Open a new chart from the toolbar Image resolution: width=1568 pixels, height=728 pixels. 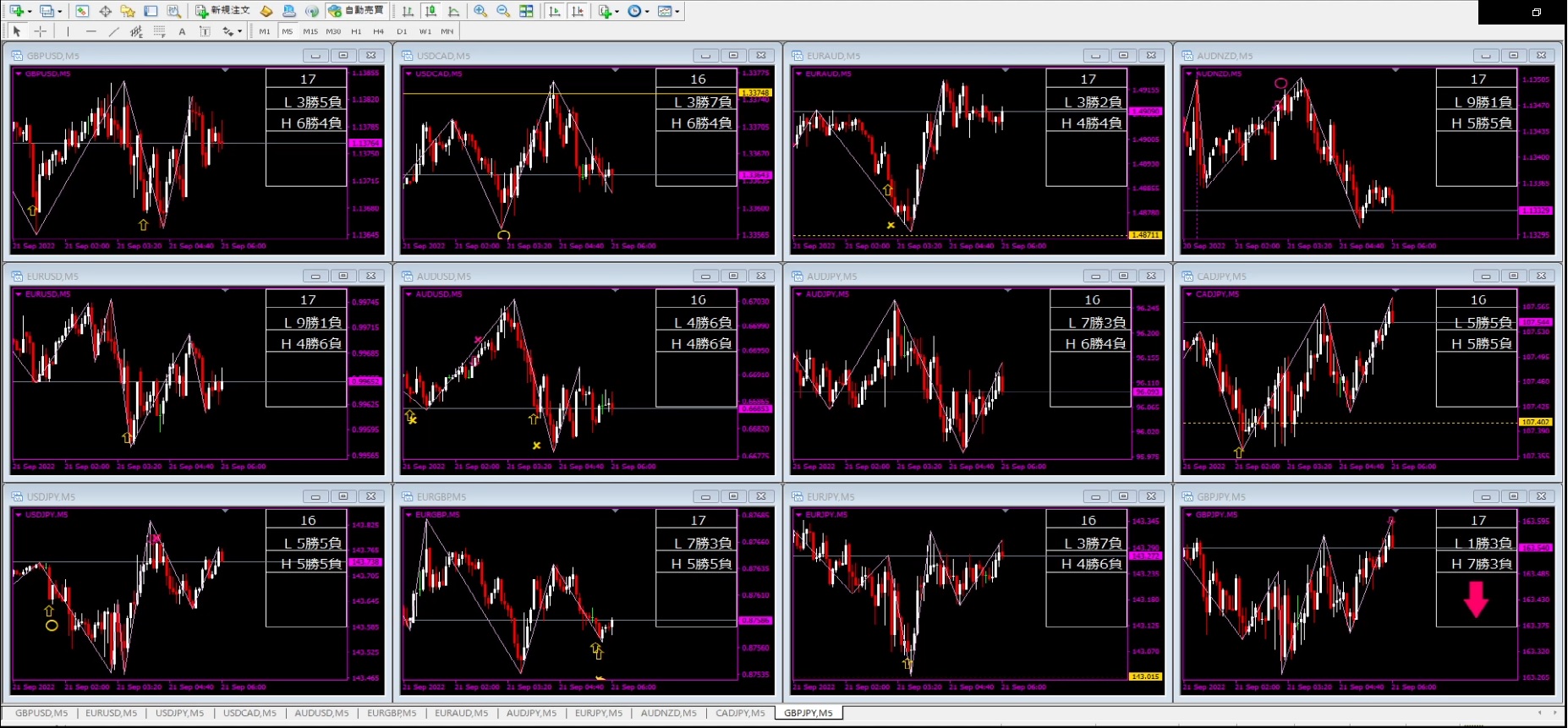click(16, 11)
